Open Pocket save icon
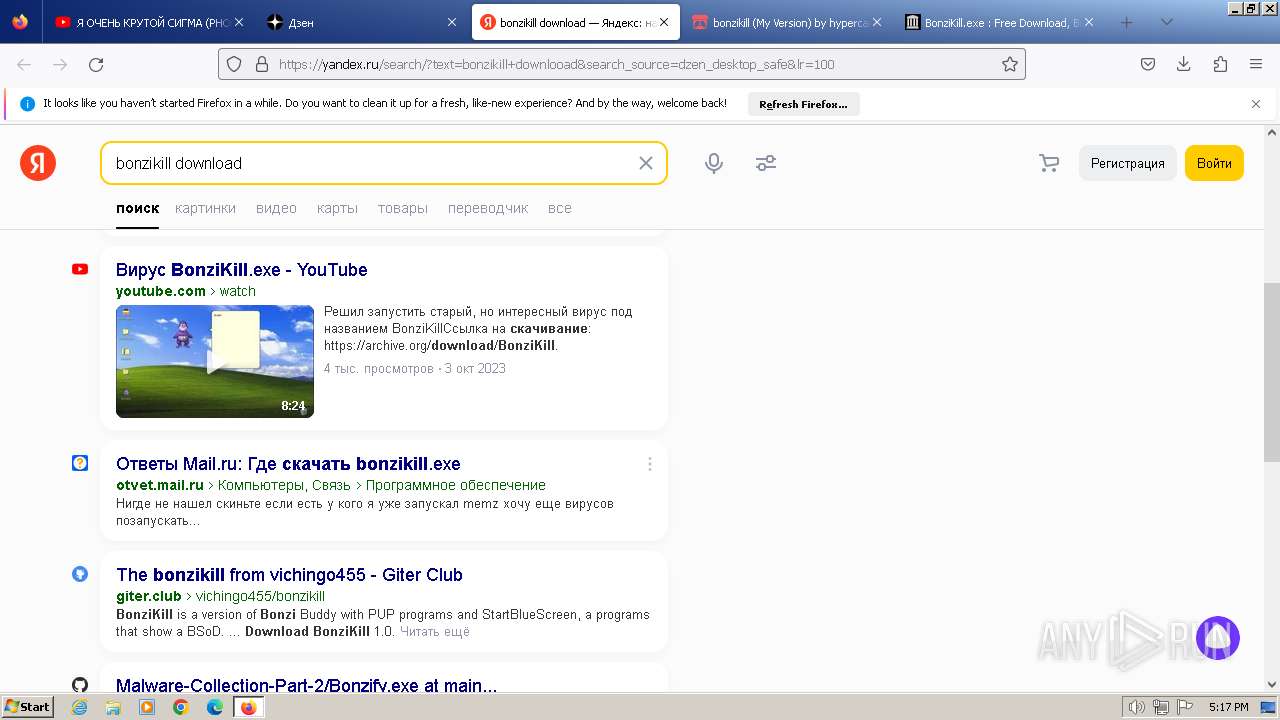This screenshot has width=1280, height=720. [x=1148, y=64]
